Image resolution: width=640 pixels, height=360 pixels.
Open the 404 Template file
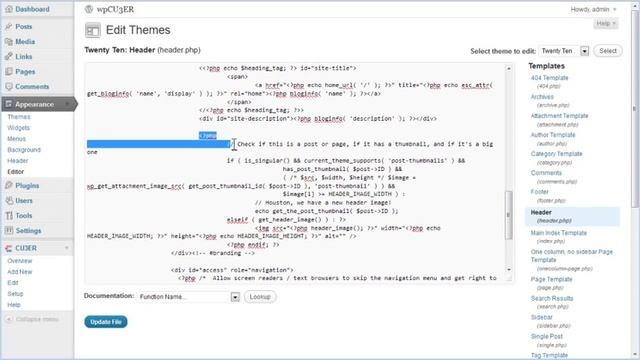point(549,78)
